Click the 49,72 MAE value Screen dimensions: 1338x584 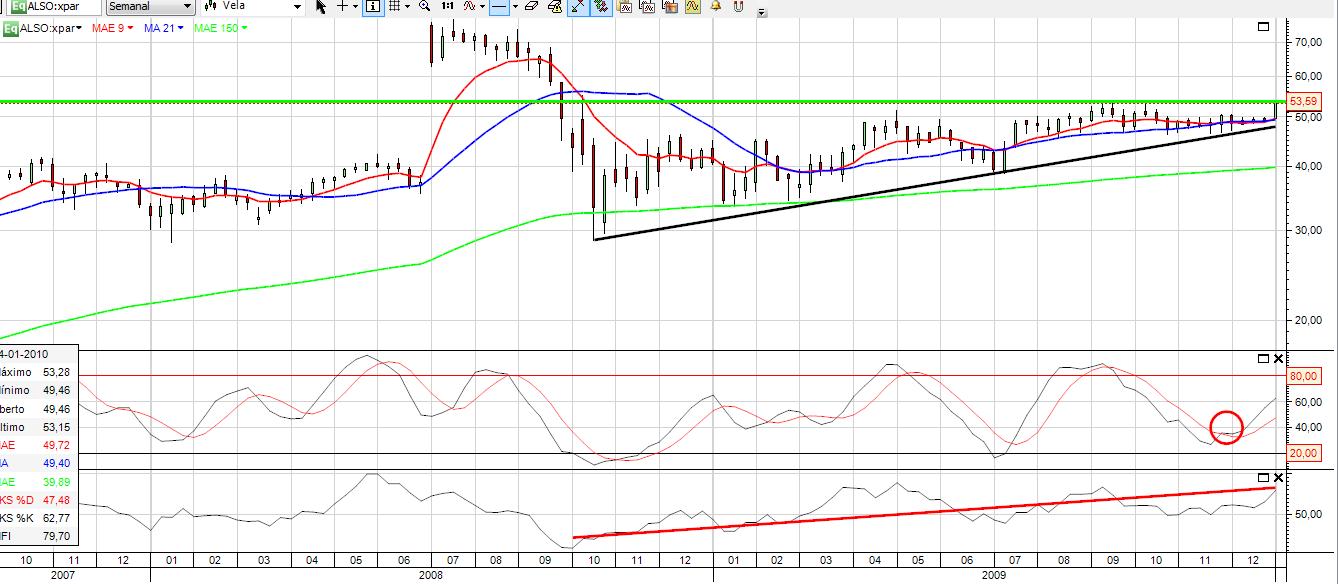(57, 446)
